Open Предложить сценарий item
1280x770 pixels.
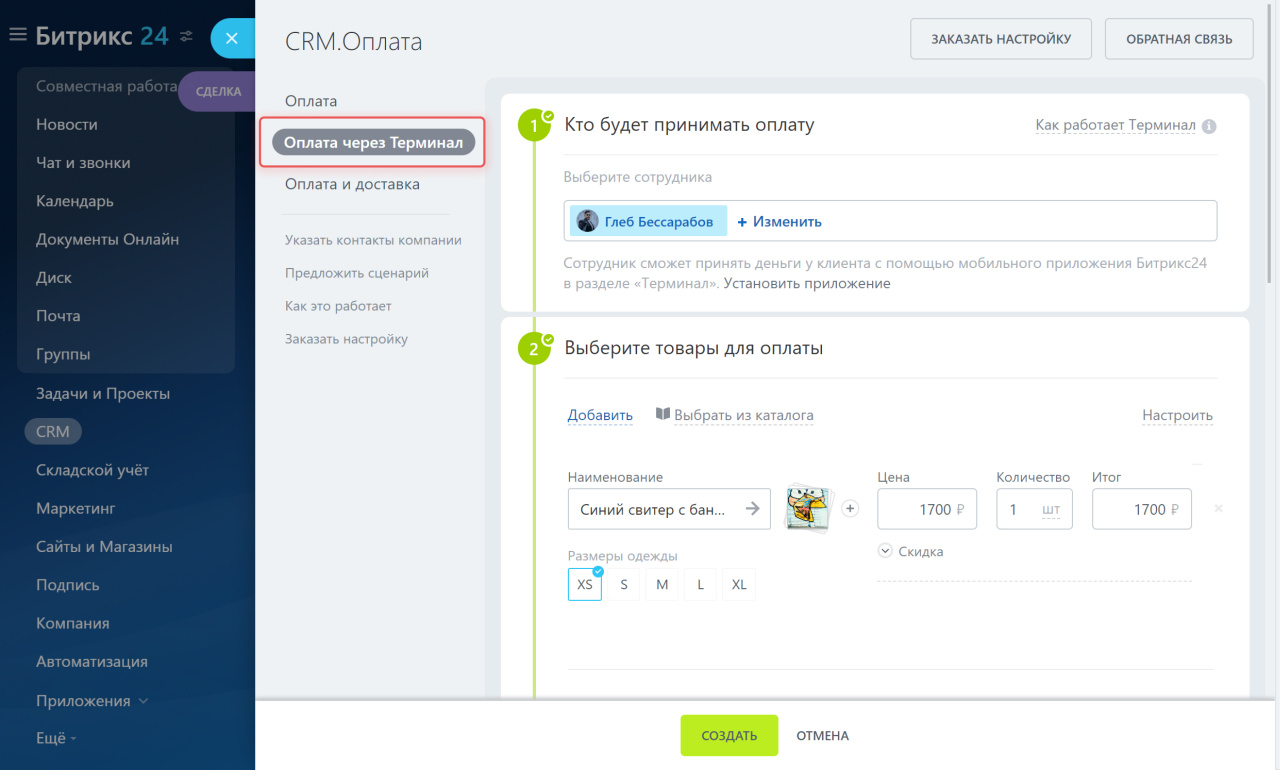(357, 273)
